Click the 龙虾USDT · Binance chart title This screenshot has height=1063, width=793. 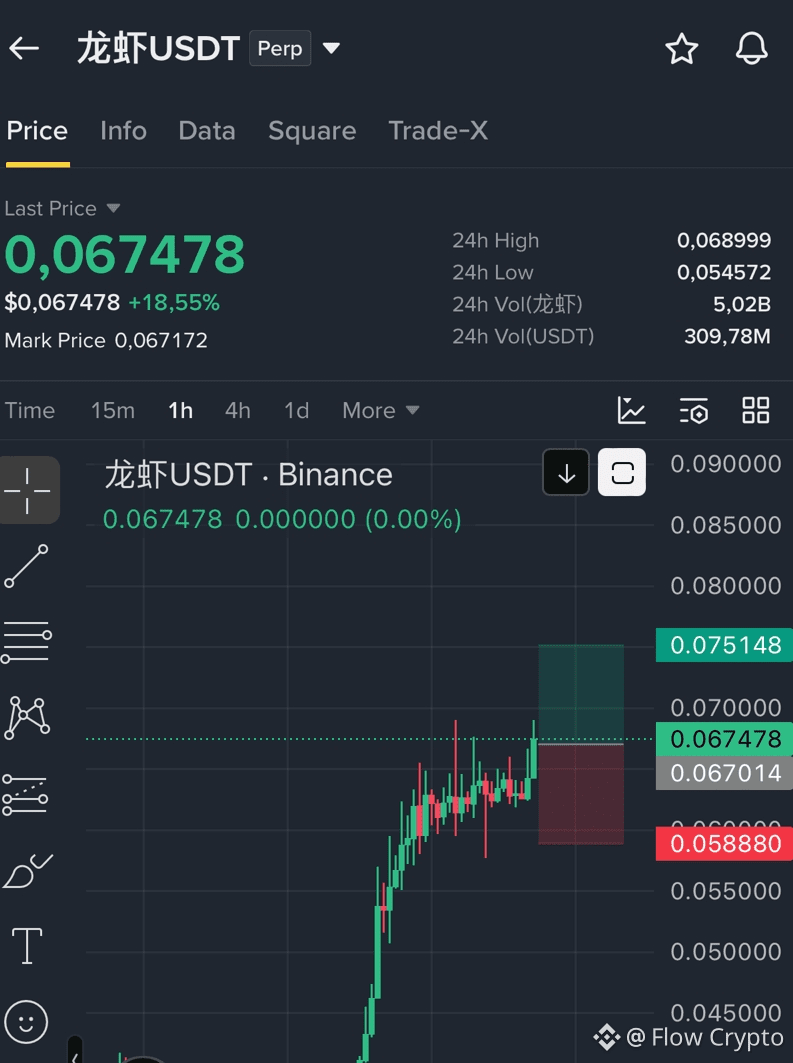click(248, 475)
